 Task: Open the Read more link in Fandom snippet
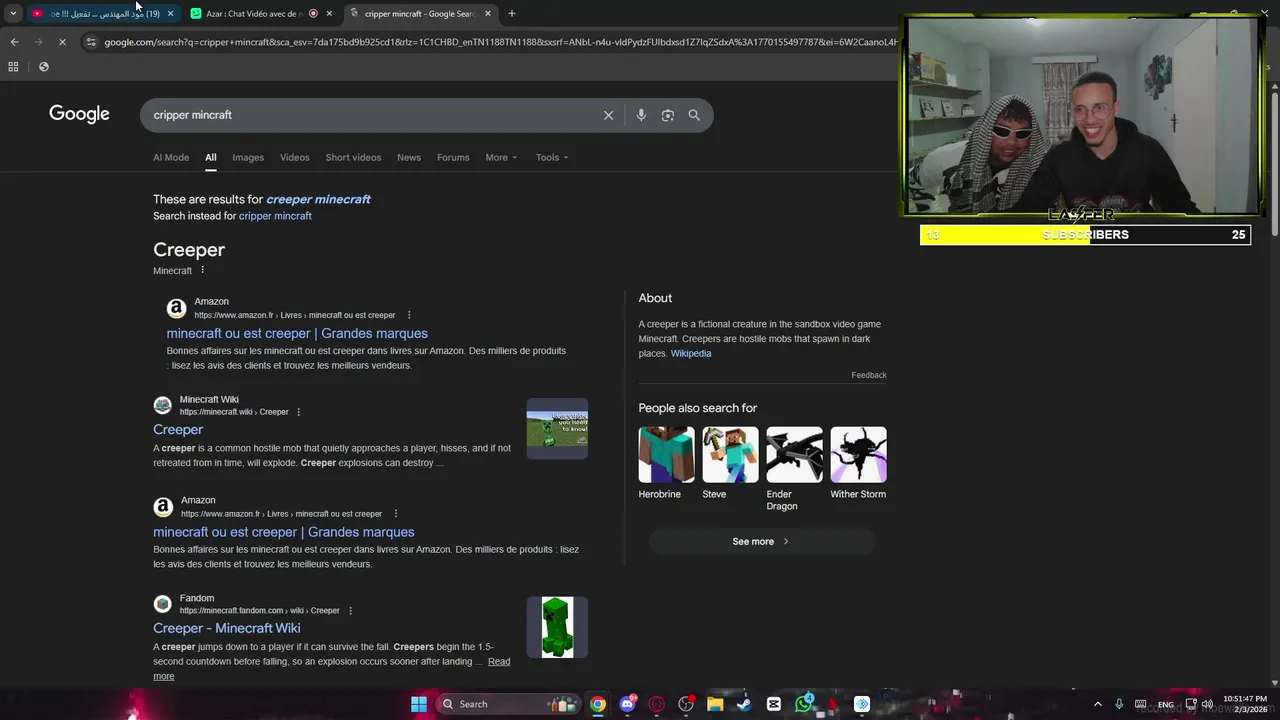tap(499, 662)
